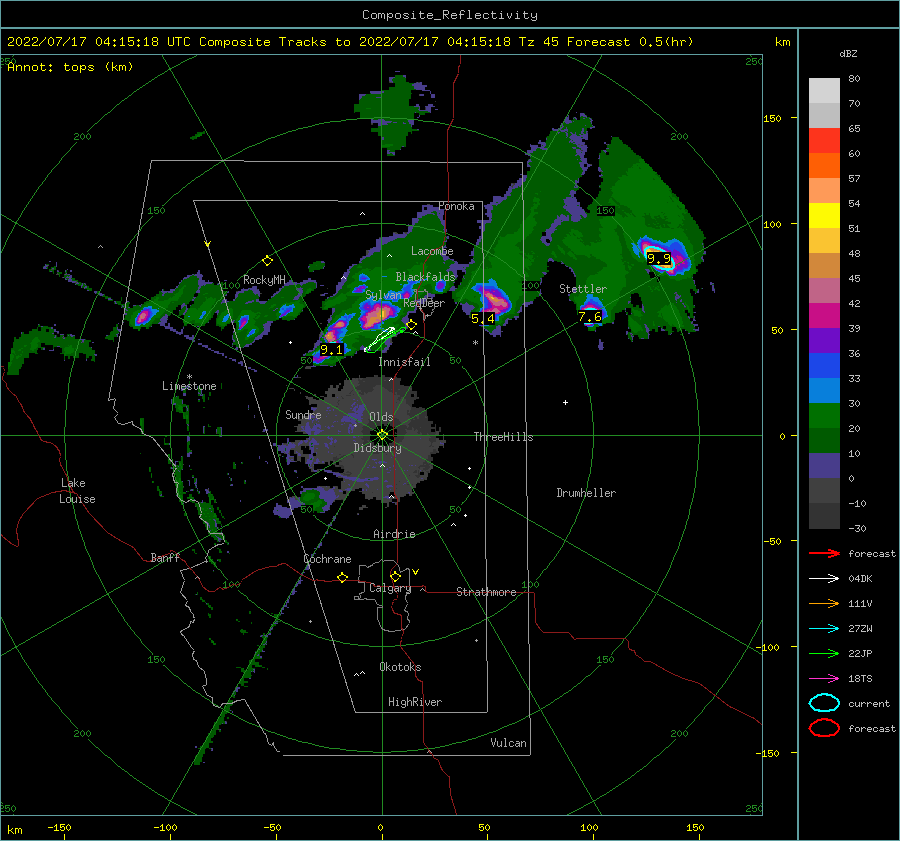Click the red forecast ellipse legend icon
Screen dimensions: 900x841
(x=824, y=728)
